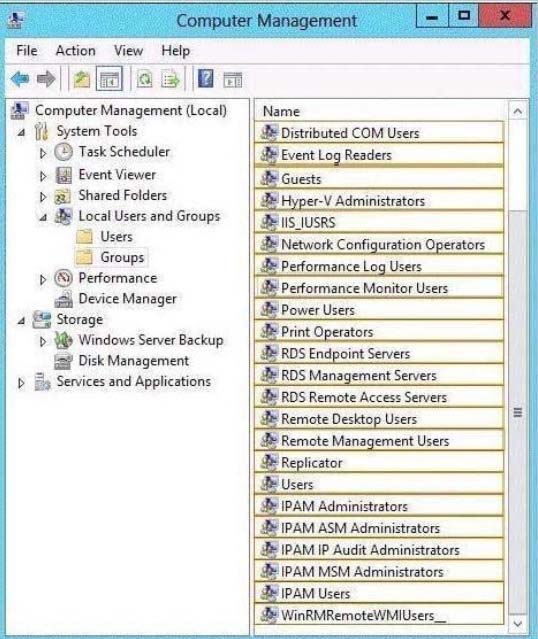Toggle the Show/Hide Action Pane icon
The image size is (538, 639).
coord(233,79)
